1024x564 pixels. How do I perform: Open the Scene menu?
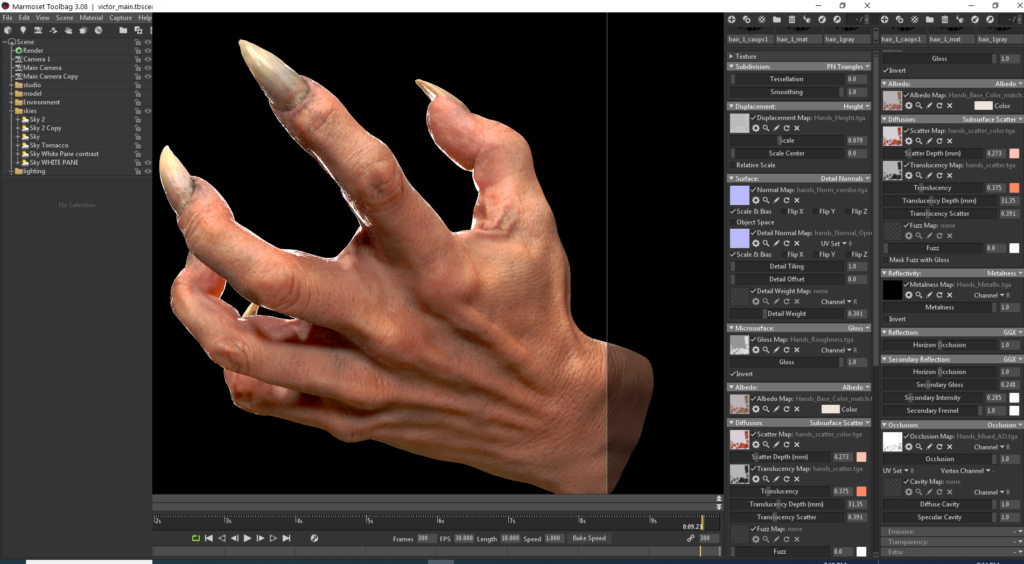pos(65,18)
